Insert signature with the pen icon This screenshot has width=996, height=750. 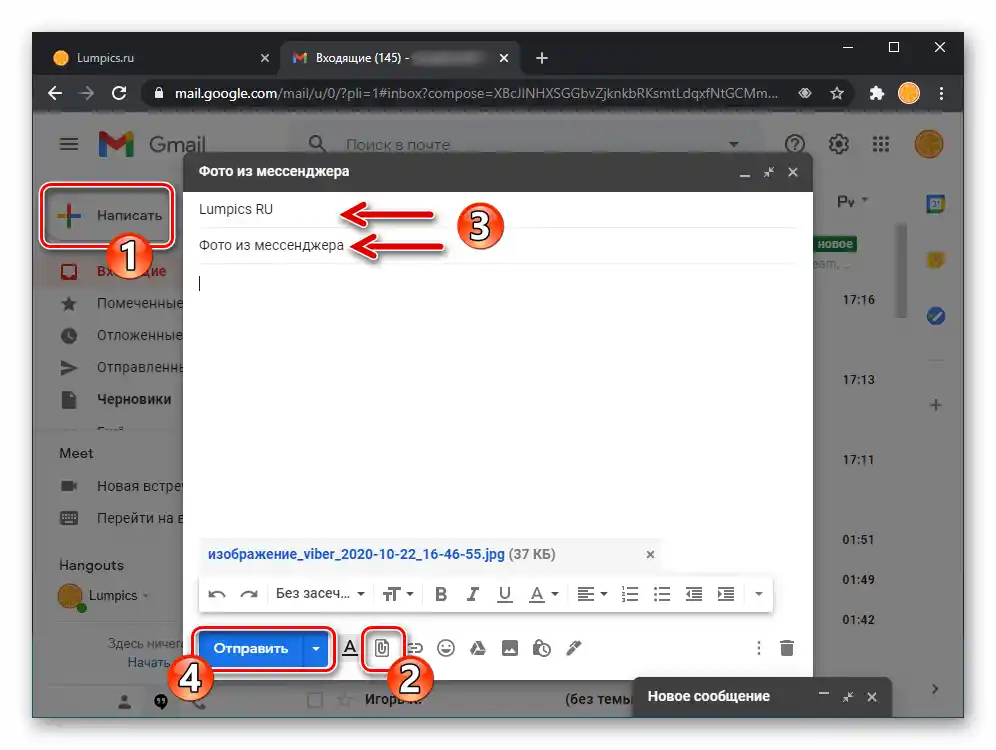[x=573, y=648]
